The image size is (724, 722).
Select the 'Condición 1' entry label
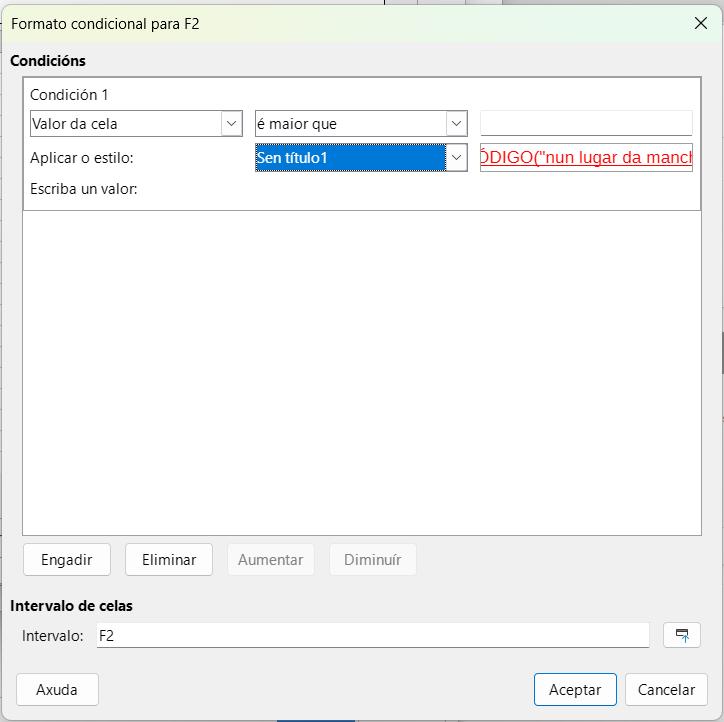(x=69, y=95)
